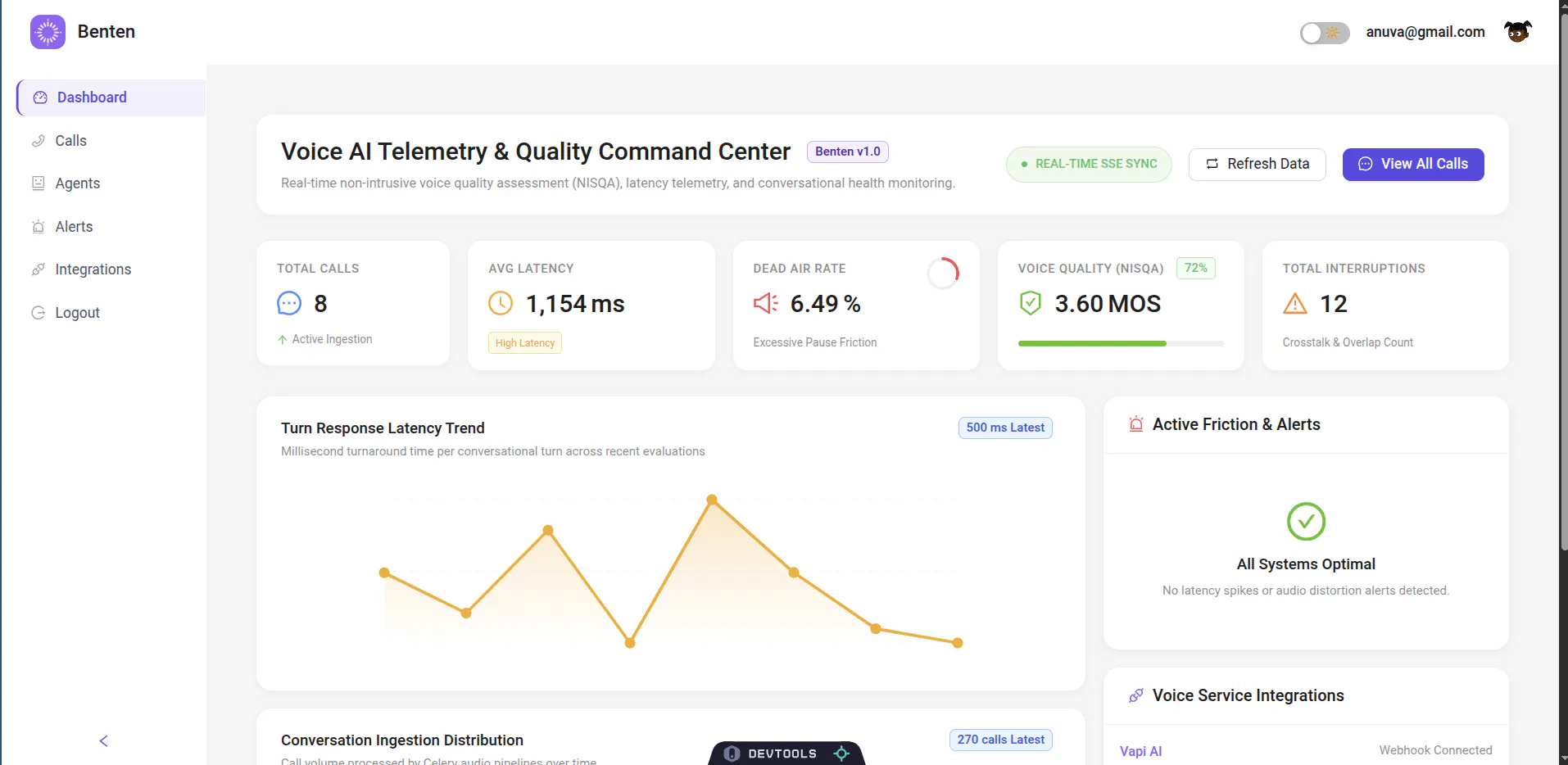Open Integrations from the sidebar
The width and height of the screenshot is (1568, 765).
point(111,269)
